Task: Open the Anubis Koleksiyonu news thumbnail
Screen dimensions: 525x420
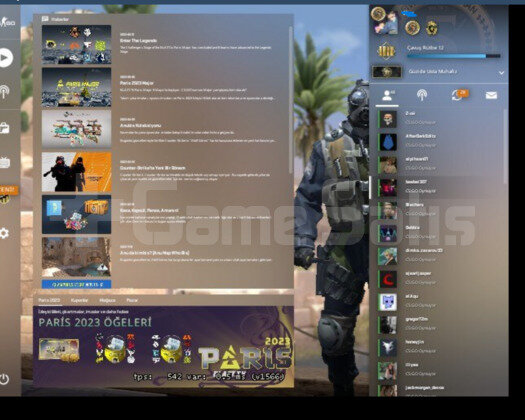Action: point(76,129)
